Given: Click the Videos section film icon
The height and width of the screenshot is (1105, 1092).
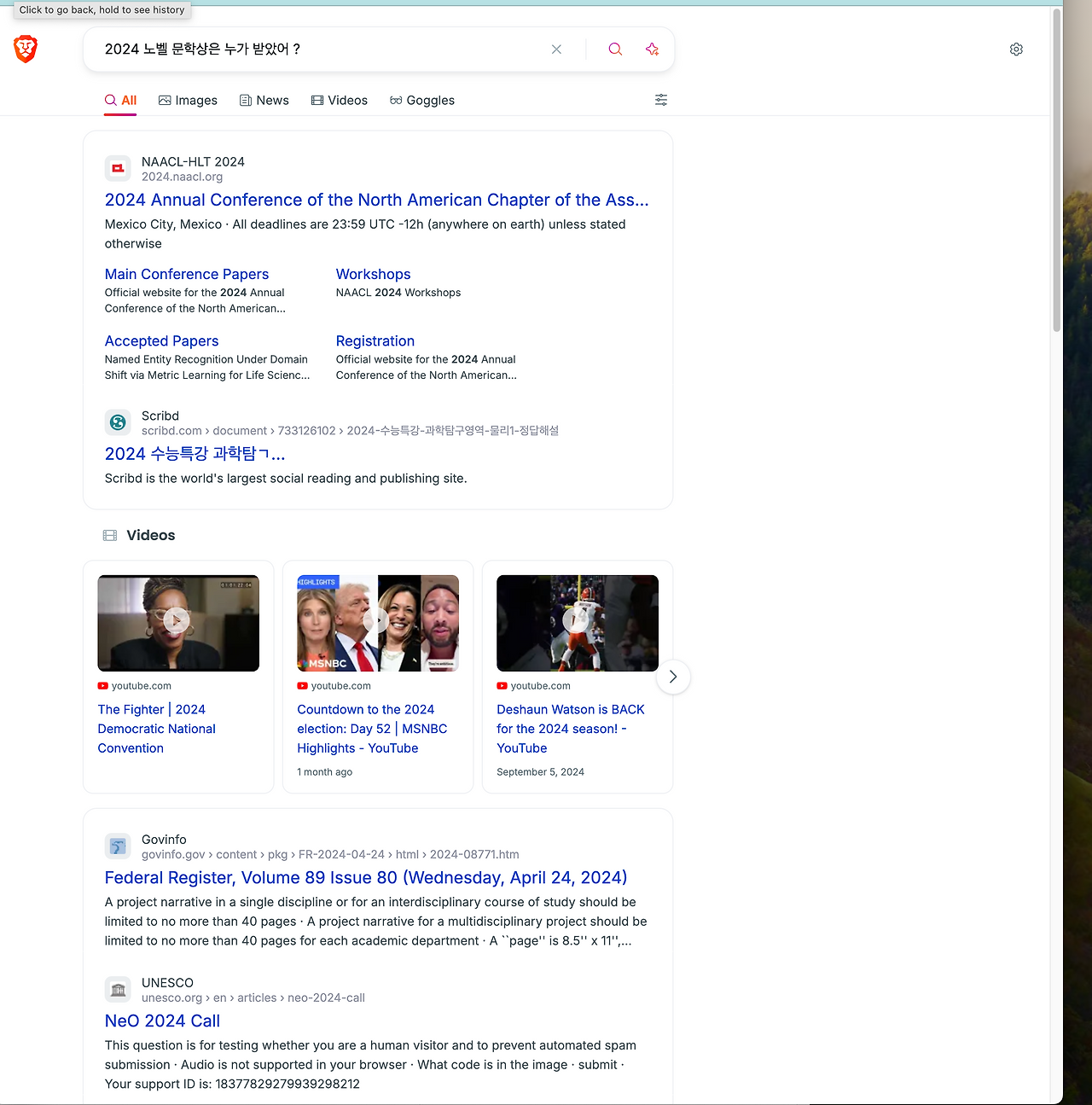Looking at the screenshot, I should 110,536.
